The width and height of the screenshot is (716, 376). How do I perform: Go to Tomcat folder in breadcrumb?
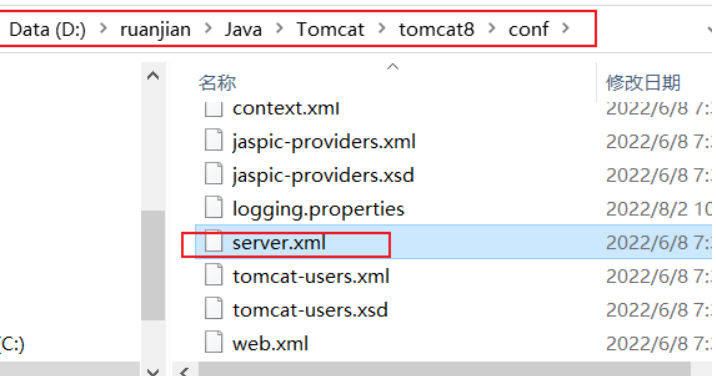pyautogui.click(x=330, y=30)
